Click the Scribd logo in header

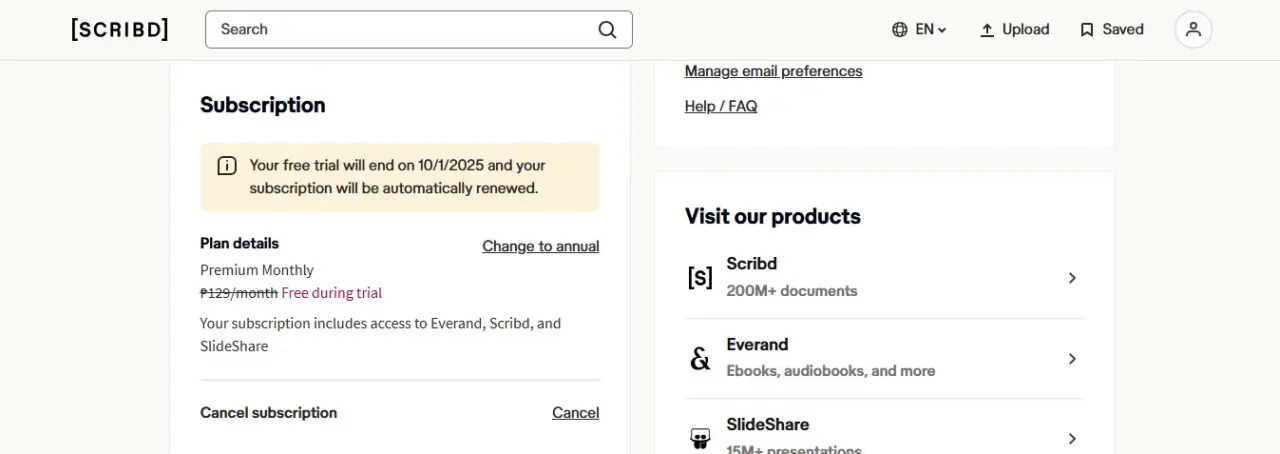pyautogui.click(x=120, y=29)
